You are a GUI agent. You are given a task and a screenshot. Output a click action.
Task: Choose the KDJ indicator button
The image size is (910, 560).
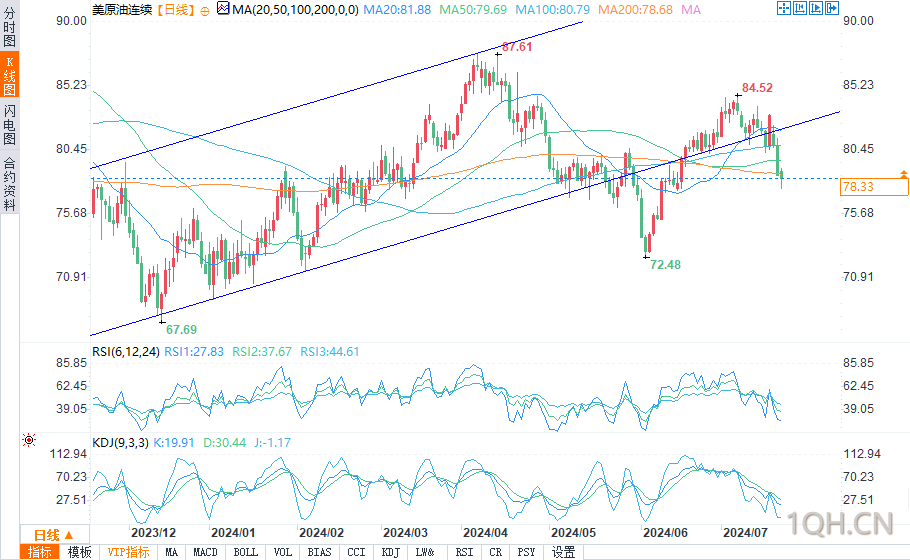point(391,552)
